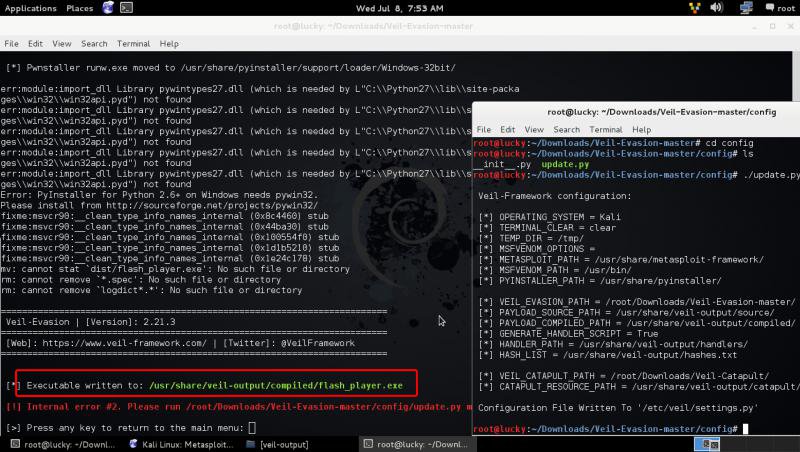Click the 'MSFVENOM_OPTIONS =' line

click(x=537, y=249)
